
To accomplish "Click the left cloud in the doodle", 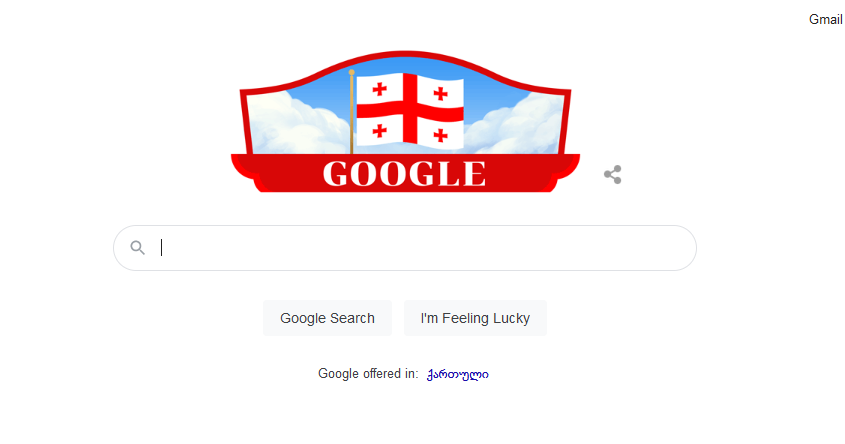I will (x=296, y=125).
